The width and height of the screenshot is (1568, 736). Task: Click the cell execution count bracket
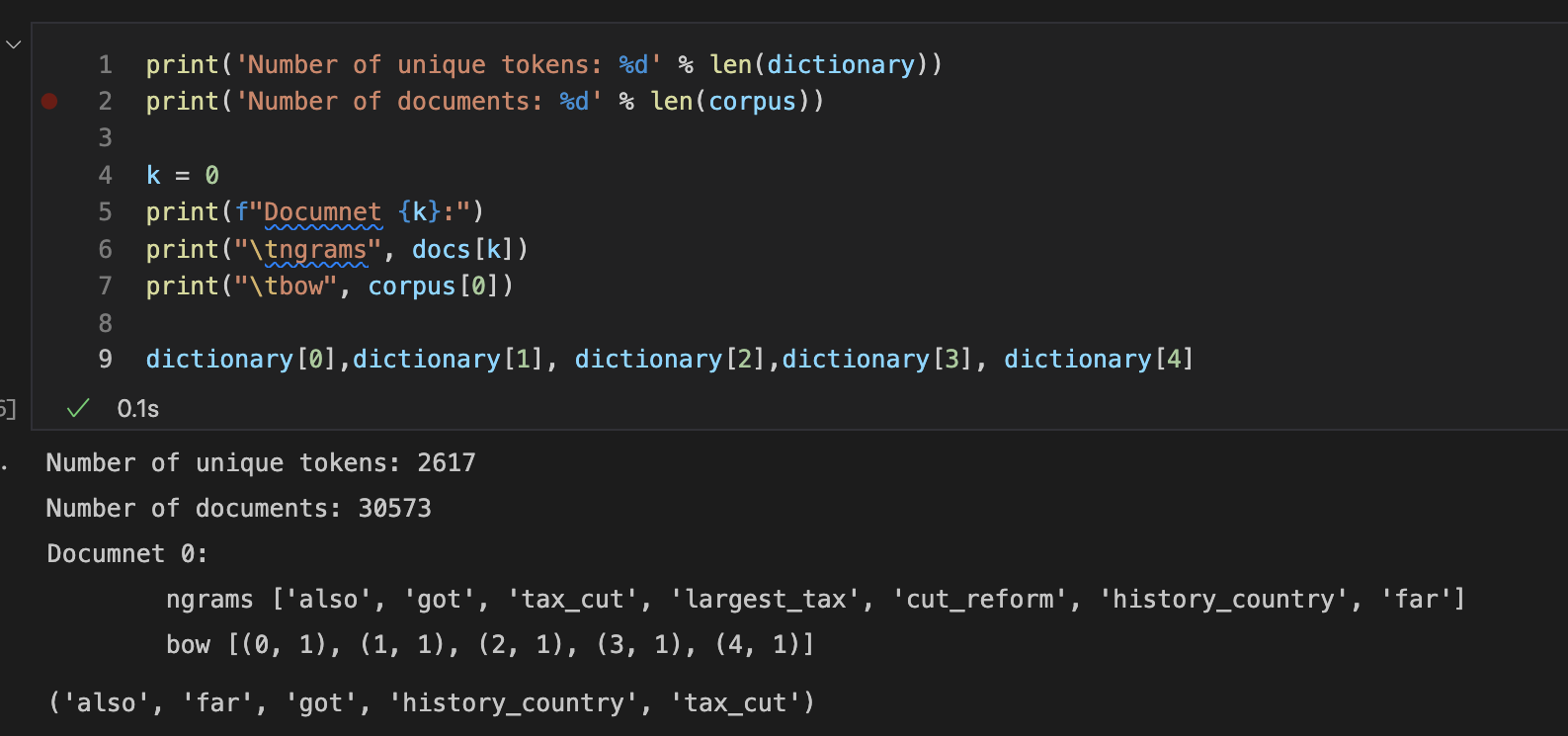7,409
